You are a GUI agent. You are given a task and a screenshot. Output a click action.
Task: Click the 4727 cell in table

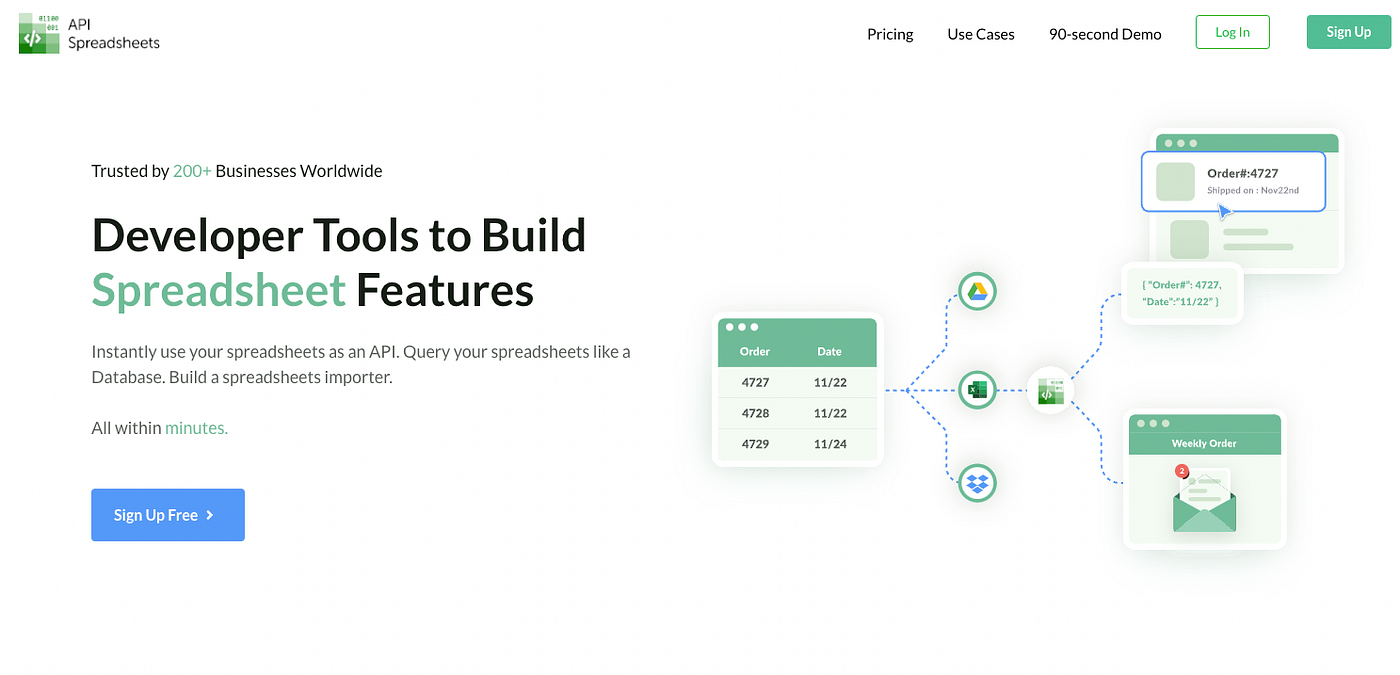click(755, 382)
